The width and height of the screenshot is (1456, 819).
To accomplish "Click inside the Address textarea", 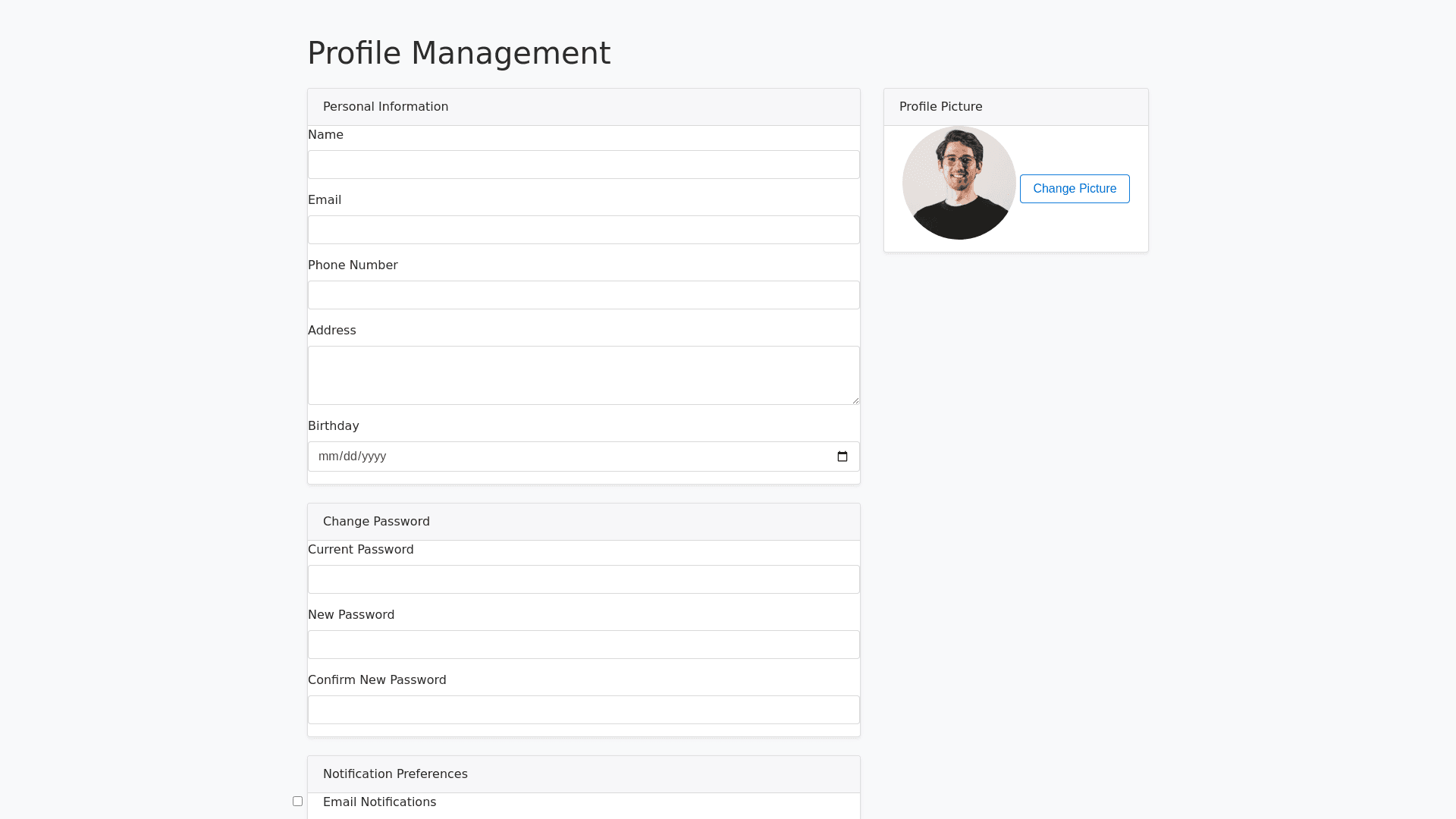I will 583,375.
